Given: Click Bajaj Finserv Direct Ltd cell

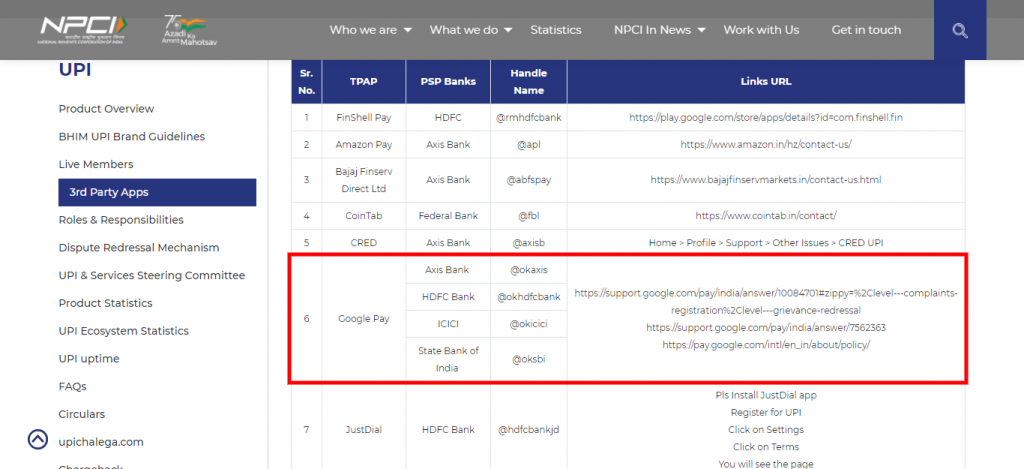Looking at the screenshot, I should tap(364, 179).
